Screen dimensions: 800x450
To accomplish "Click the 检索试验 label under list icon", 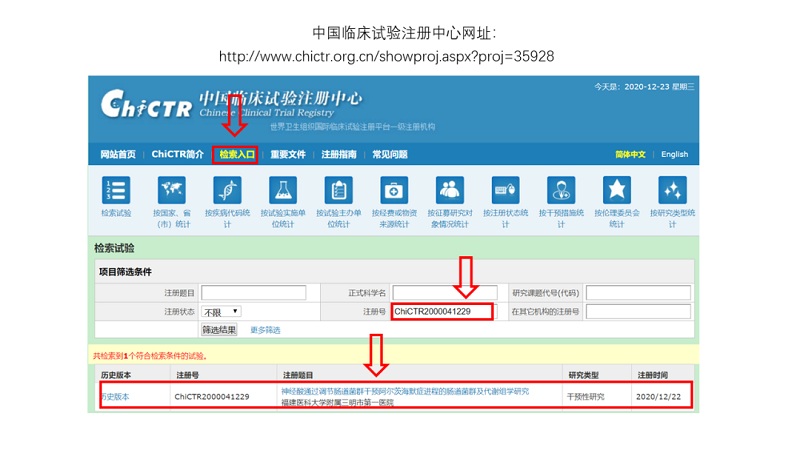I will click(x=116, y=213).
